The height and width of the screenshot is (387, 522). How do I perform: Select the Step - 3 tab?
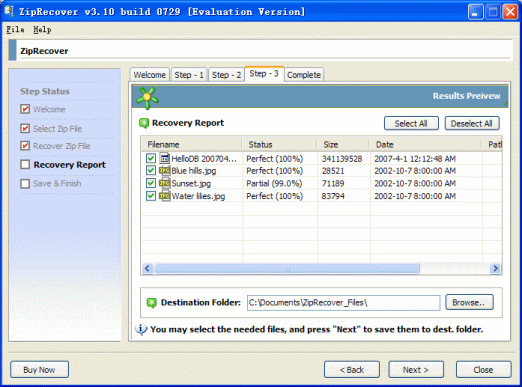click(x=264, y=74)
